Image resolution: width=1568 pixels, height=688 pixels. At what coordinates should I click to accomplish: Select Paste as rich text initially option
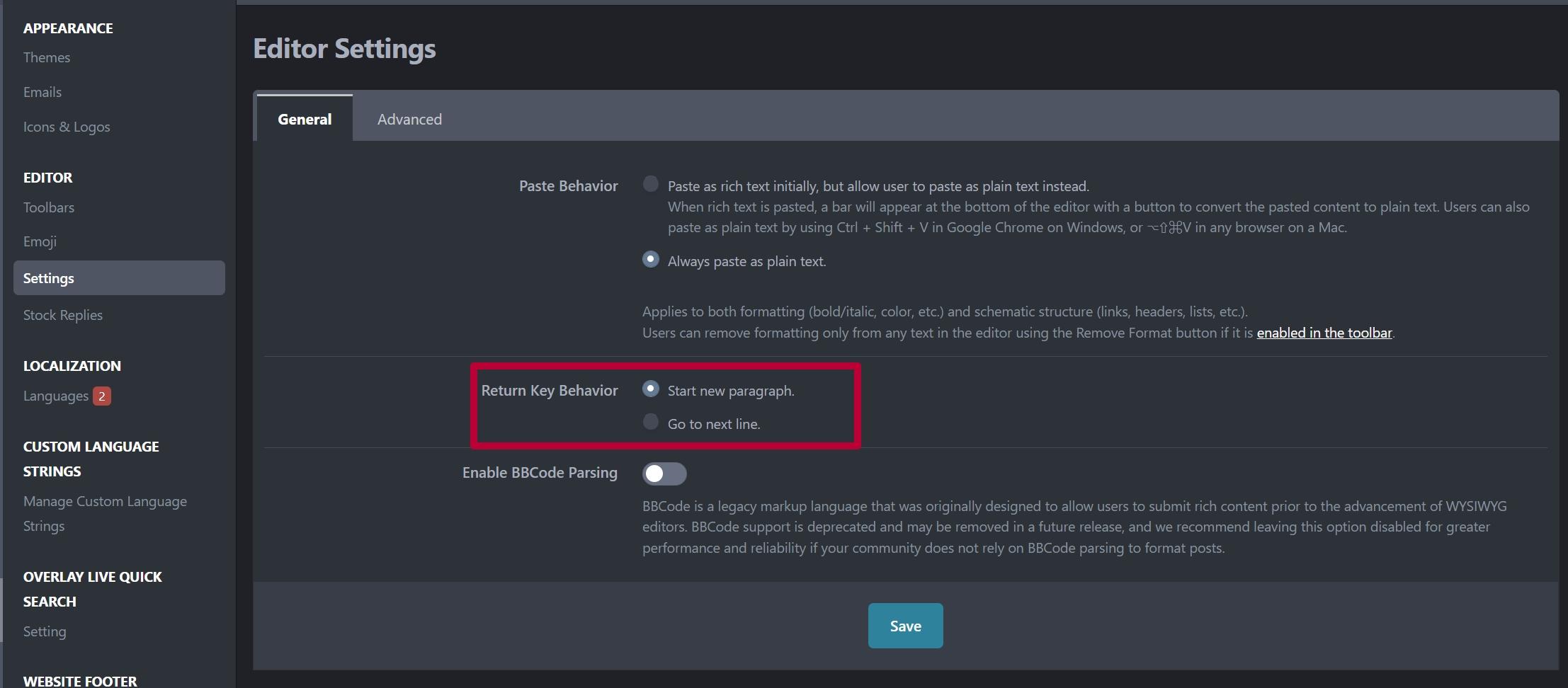click(650, 184)
